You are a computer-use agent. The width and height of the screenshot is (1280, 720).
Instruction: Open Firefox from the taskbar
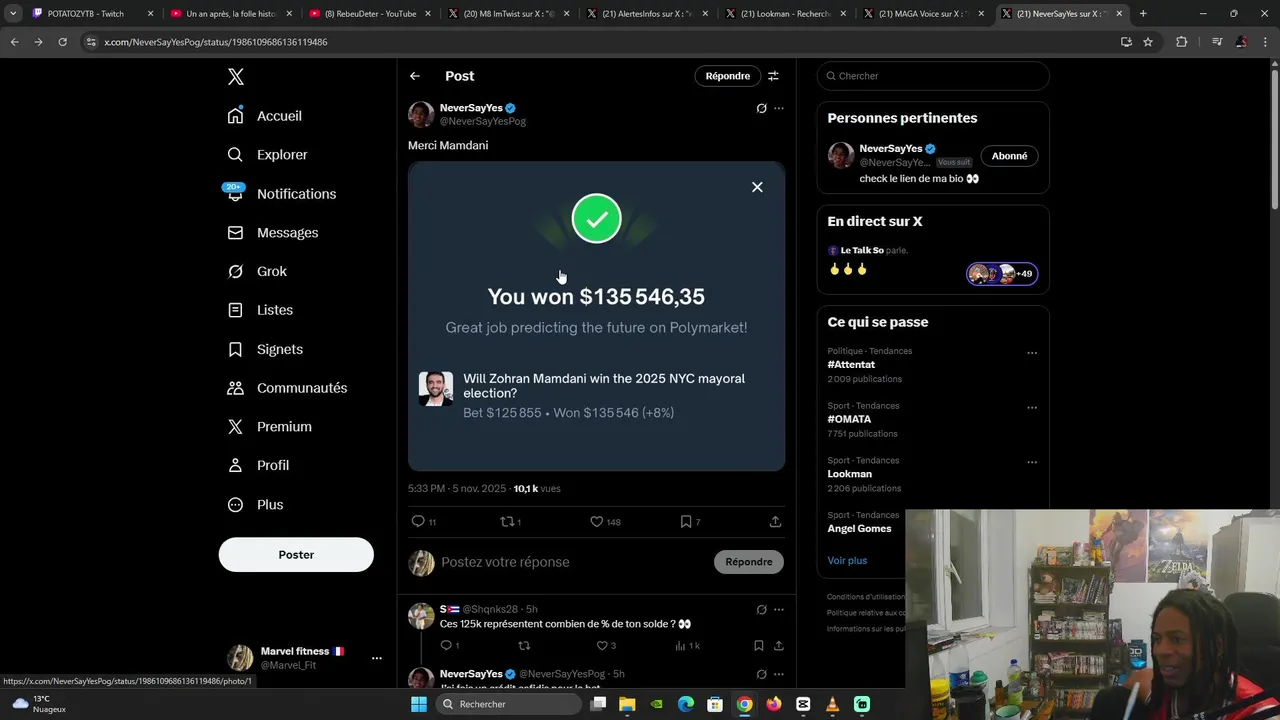point(773,704)
